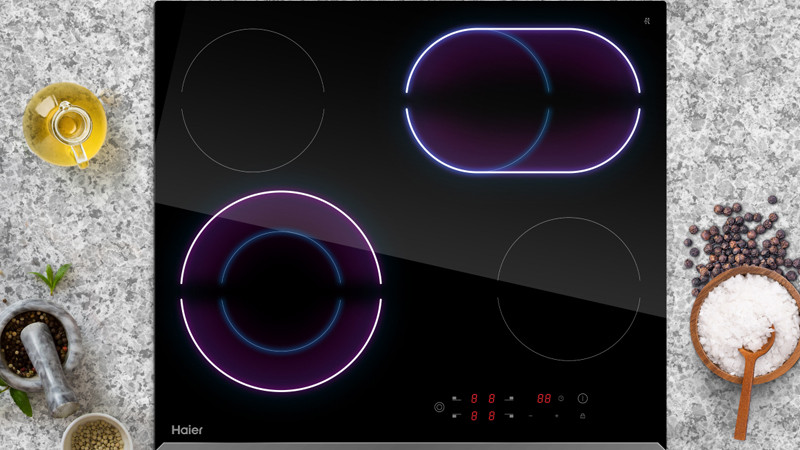Click the unlit bottom-right cooking zone
Viewport: 800px width, 450px height.
click(568, 289)
